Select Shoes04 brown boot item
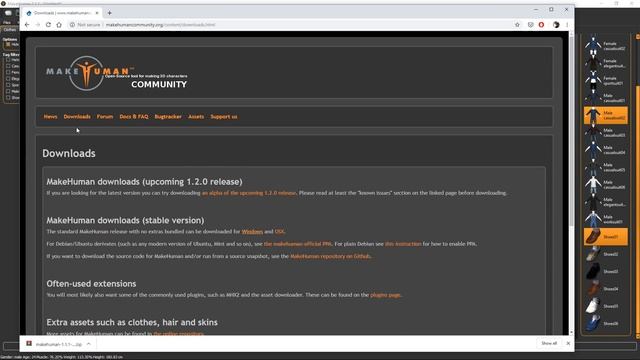640x360 pixels. [606, 289]
